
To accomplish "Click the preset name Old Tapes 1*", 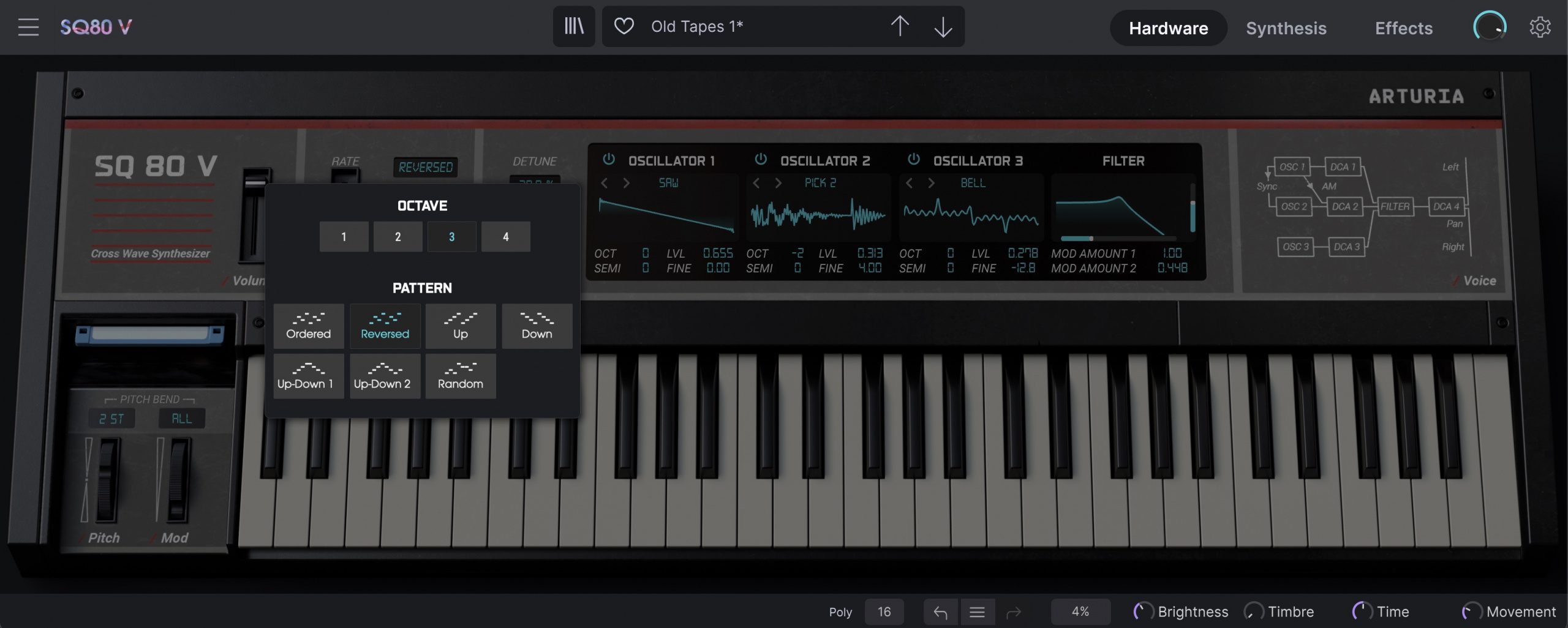I will [697, 26].
